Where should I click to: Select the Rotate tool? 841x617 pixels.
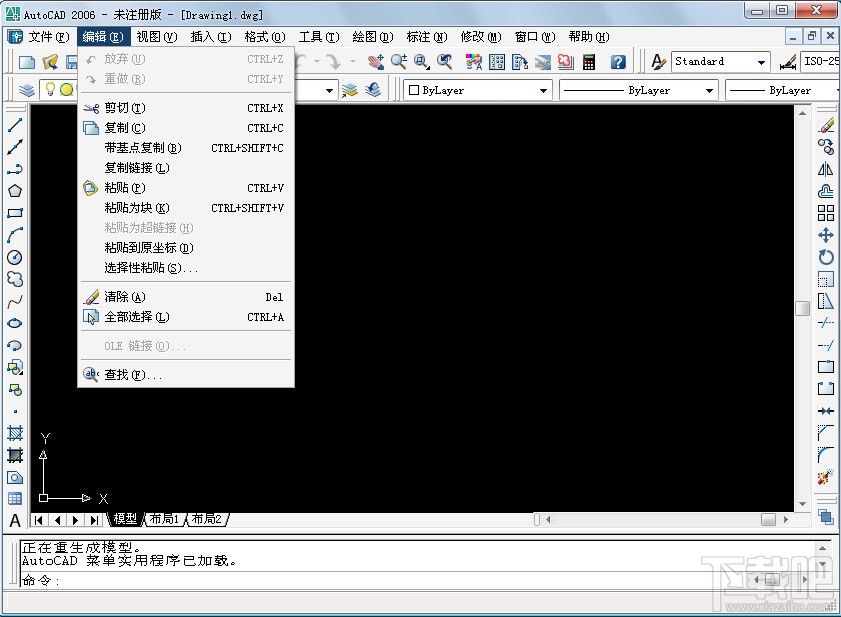(826, 256)
